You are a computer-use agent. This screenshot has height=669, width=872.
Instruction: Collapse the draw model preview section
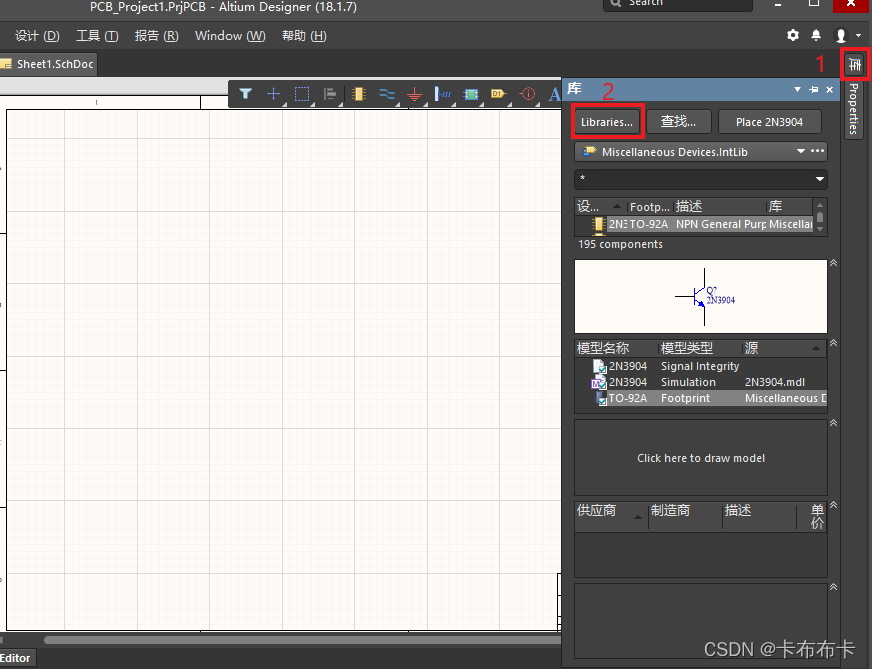[833, 423]
